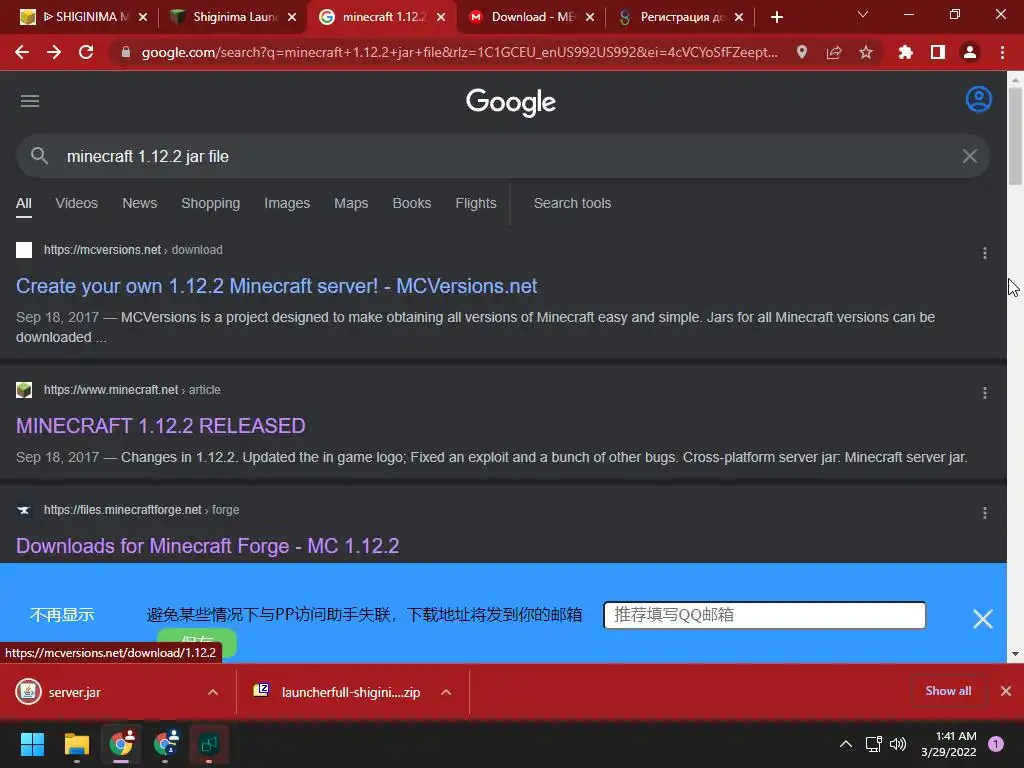Open the server.jar downloaded file
Image resolution: width=1024 pixels, height=768 pixels.
pyautogui.click(x=74, y=692)
